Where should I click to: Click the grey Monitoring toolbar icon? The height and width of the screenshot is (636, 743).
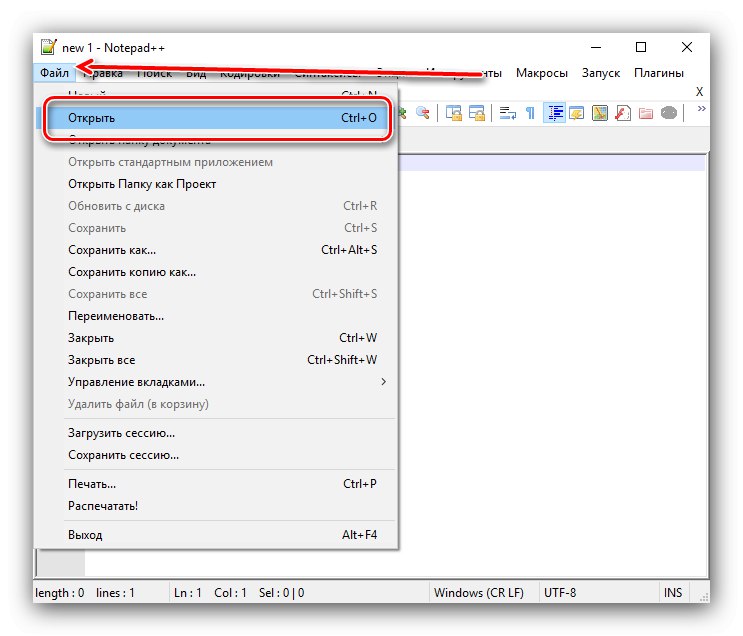(x=669, y=113)
